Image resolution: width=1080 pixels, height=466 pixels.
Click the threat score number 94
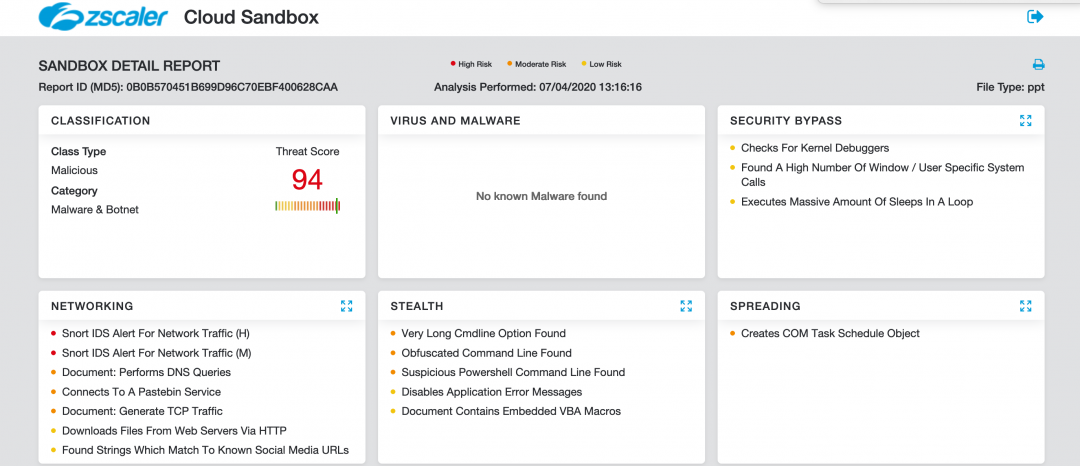point(307,180)
